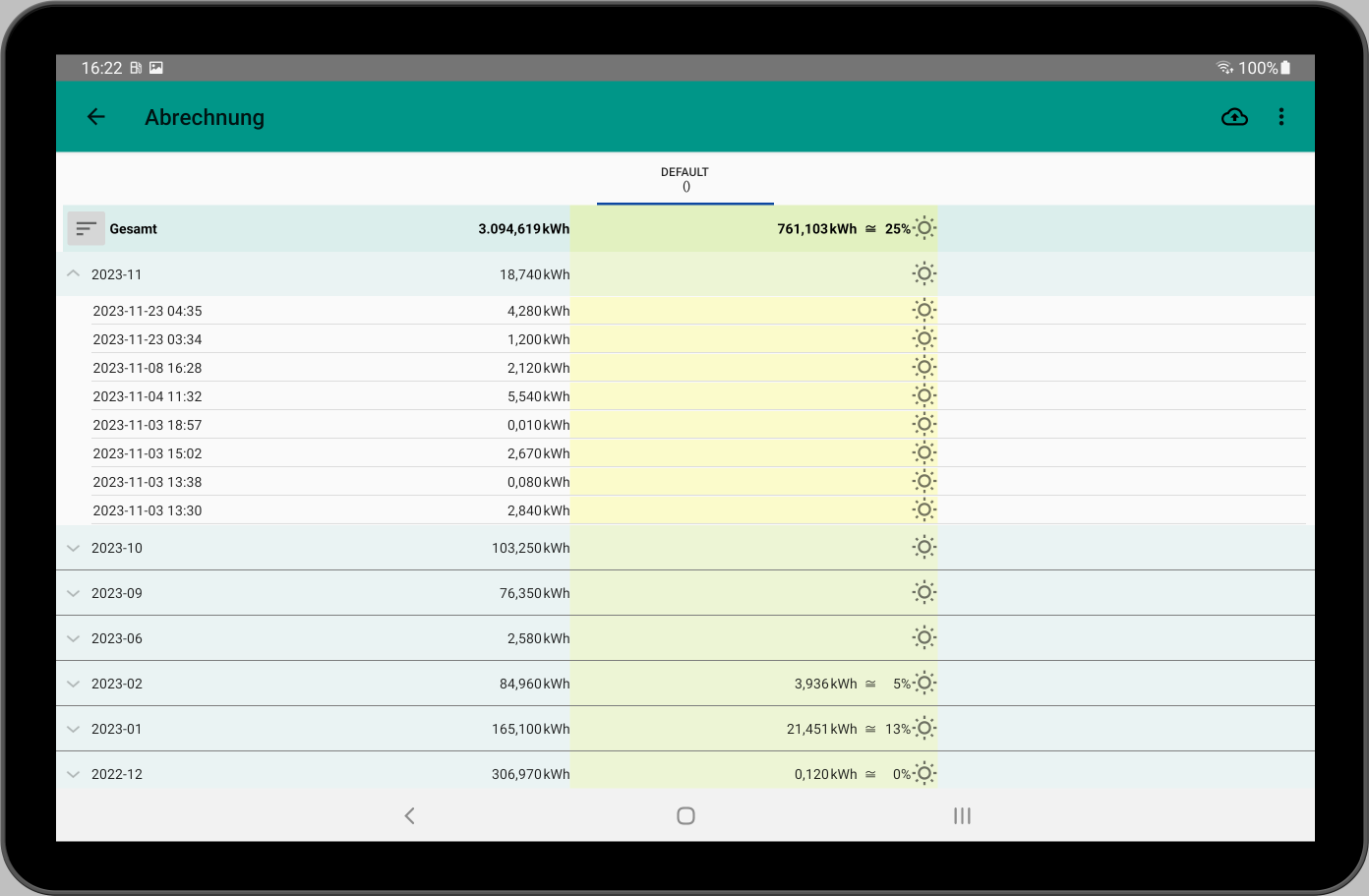Select the 306,970 kWh monthly value

(531, 774)
